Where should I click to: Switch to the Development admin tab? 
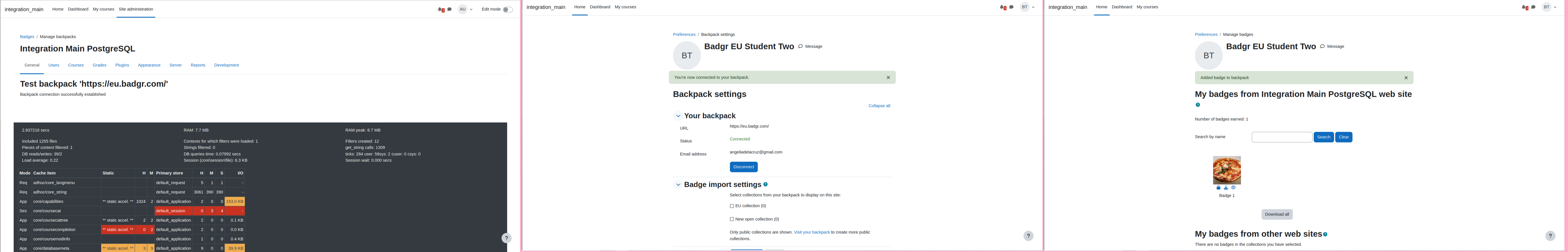pyautogui.click(x=226, y=65)
